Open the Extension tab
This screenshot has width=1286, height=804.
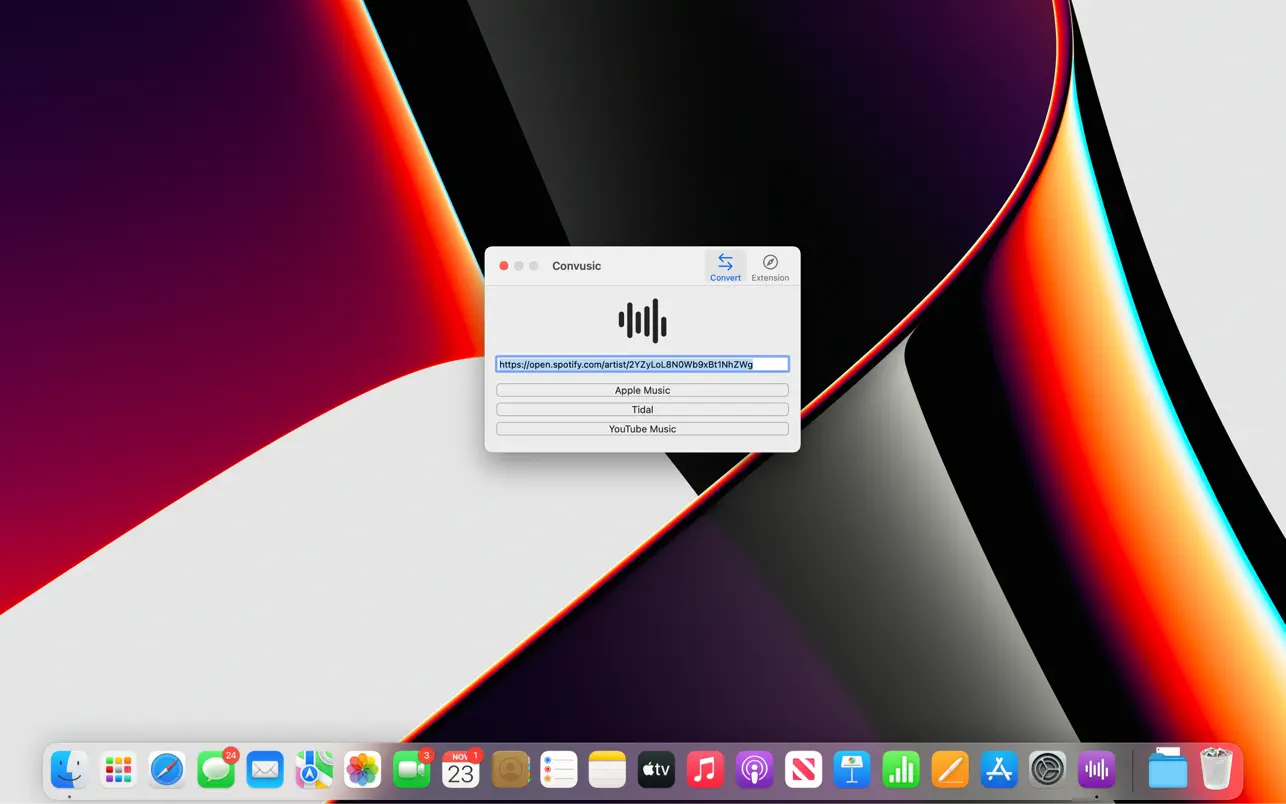pyautogui.click(x=770, y=267)
